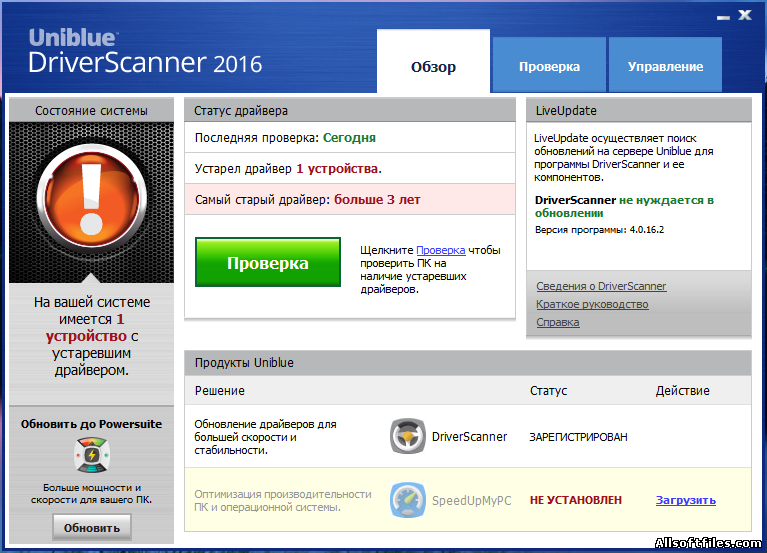
Task: Click the Устарел драйвер 1 устройства row
Action: [x=350, y=168]
